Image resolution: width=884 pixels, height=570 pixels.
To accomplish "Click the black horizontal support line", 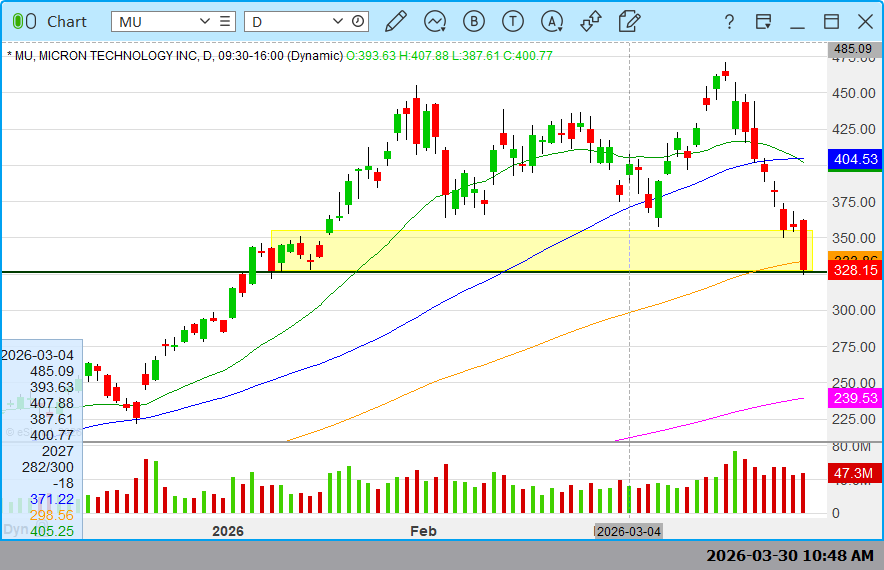I will [414, 272].
